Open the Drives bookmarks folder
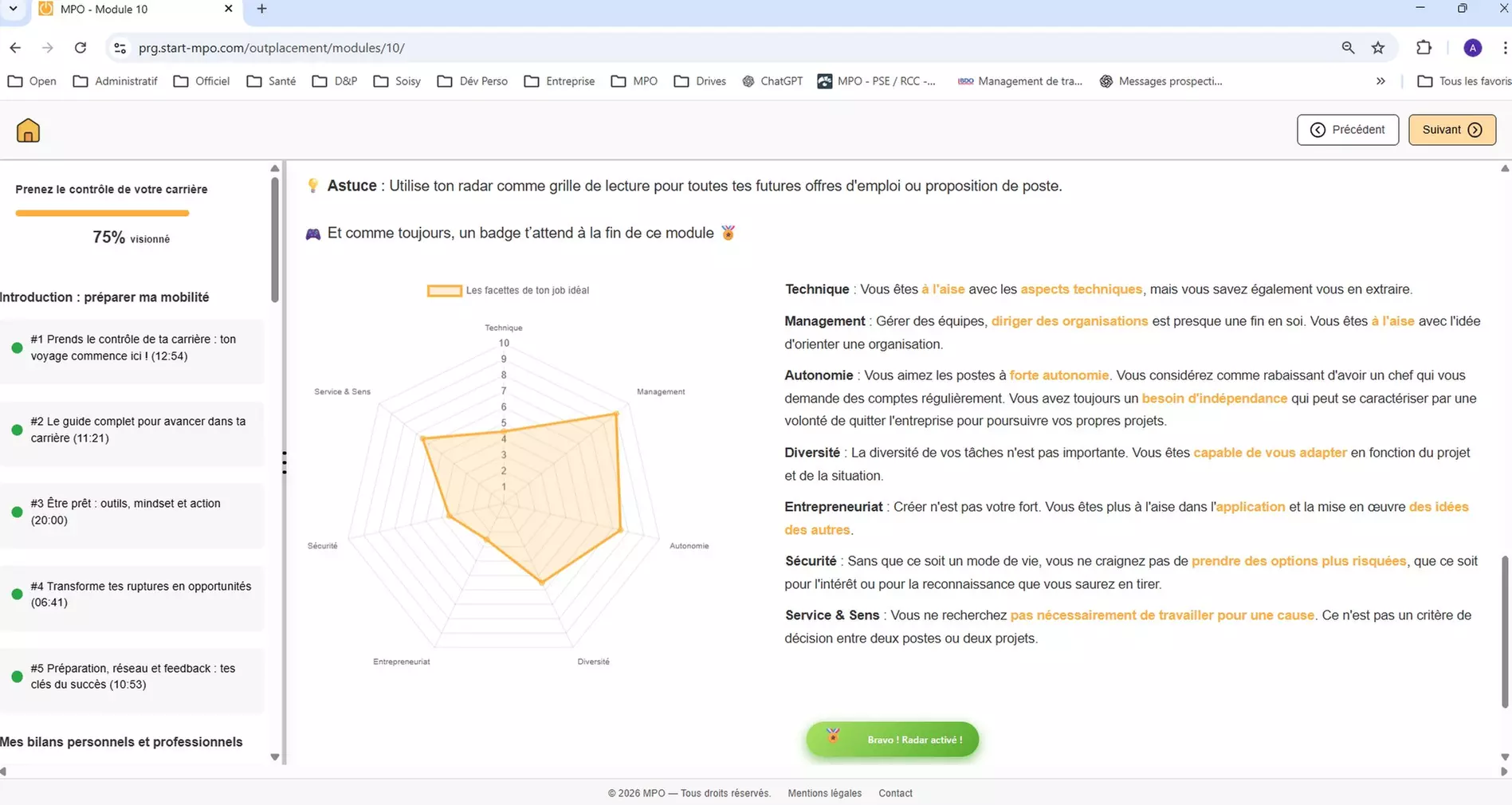The height and width of the screenshot is (805, 1512). coord(699,80)
